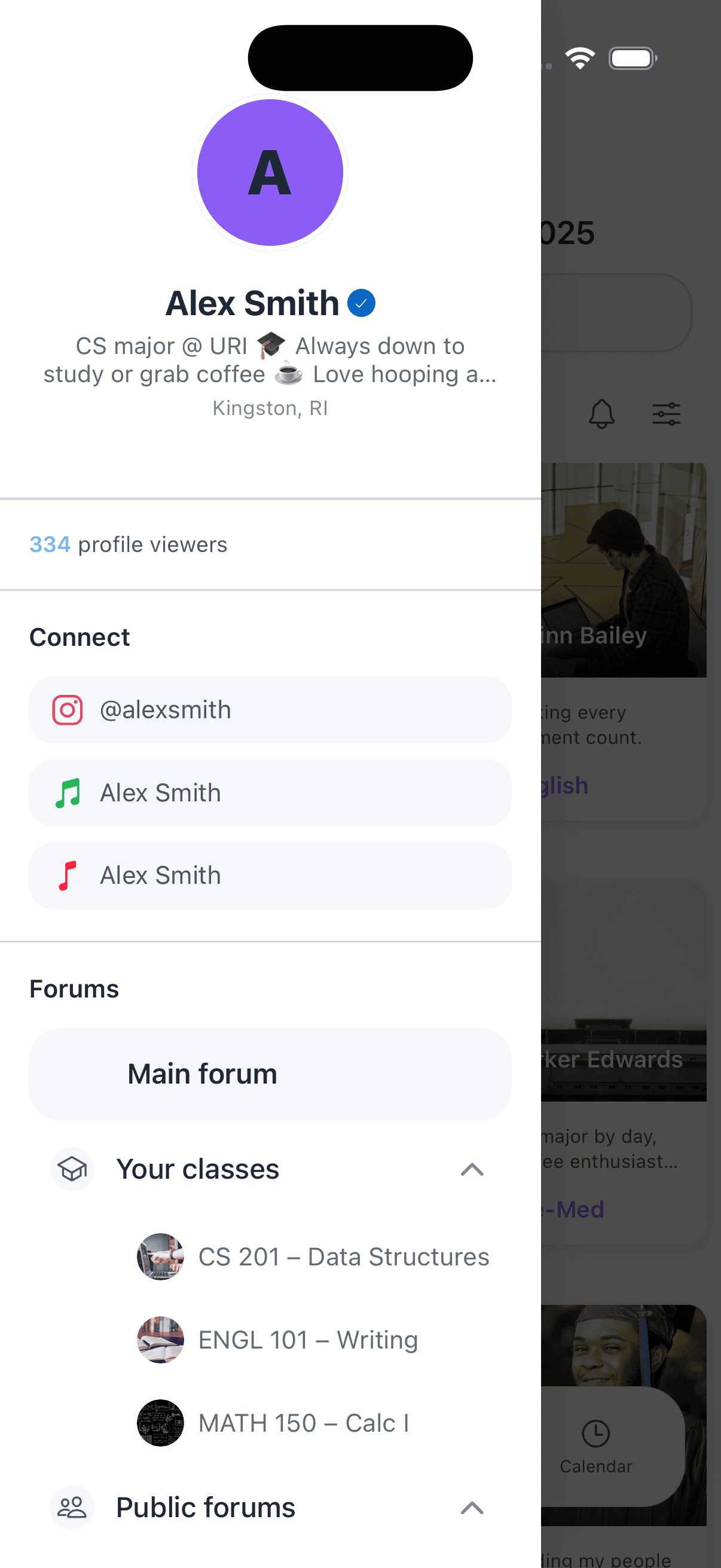This screenshot has height=1568, width=721.
Task: Tap the battery level indicator
Action: pos(632,58)
